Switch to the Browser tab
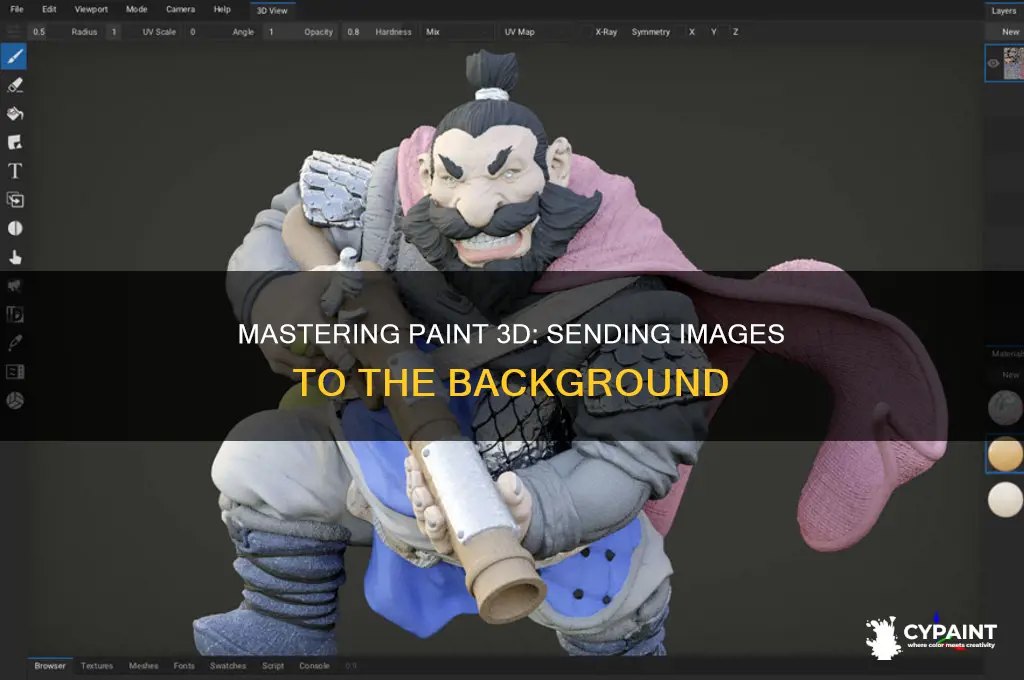 click(x=50, y=666)
